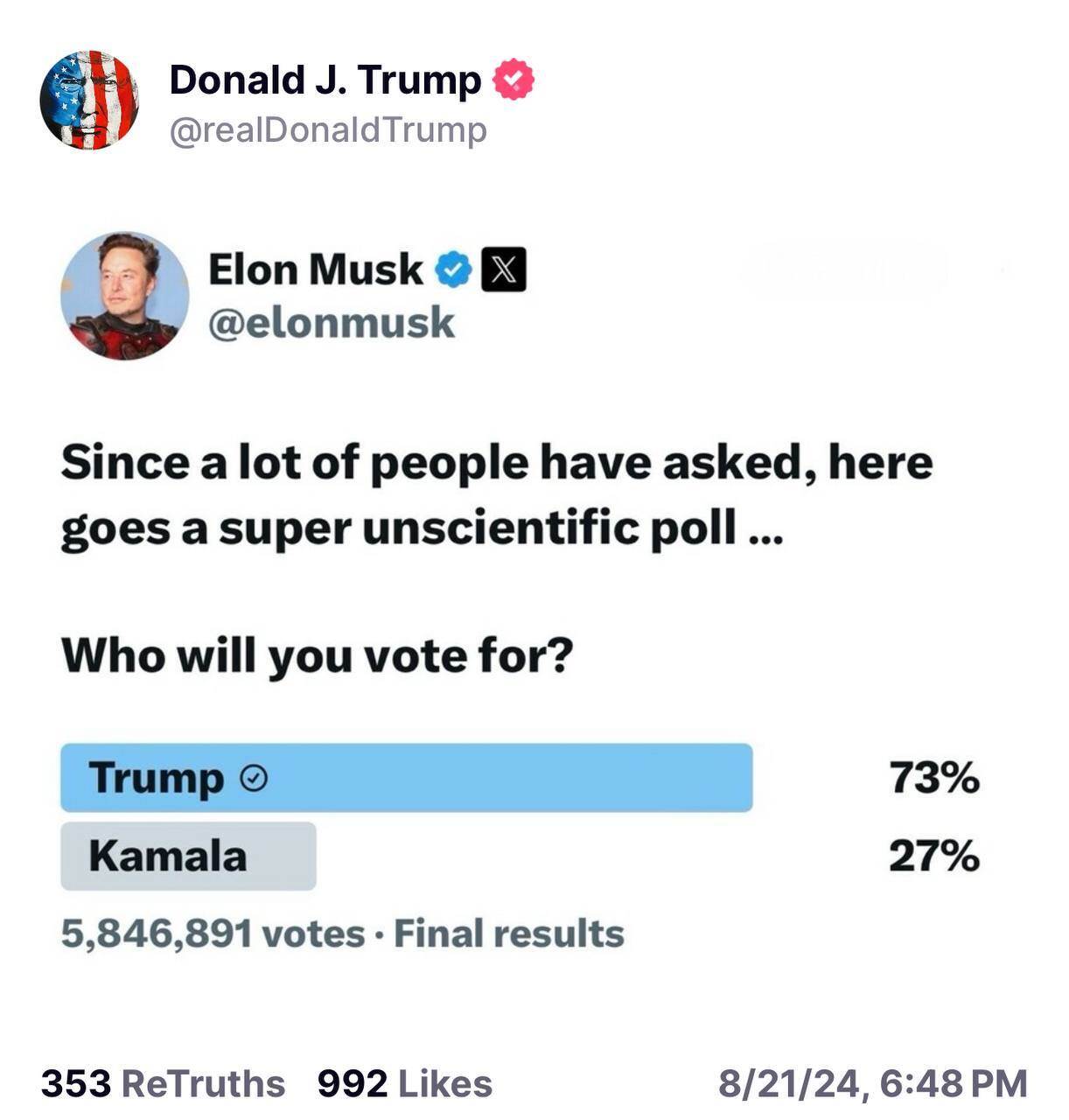
Task: Click the circled checkmark next to Trump
Action: (253, 778)
